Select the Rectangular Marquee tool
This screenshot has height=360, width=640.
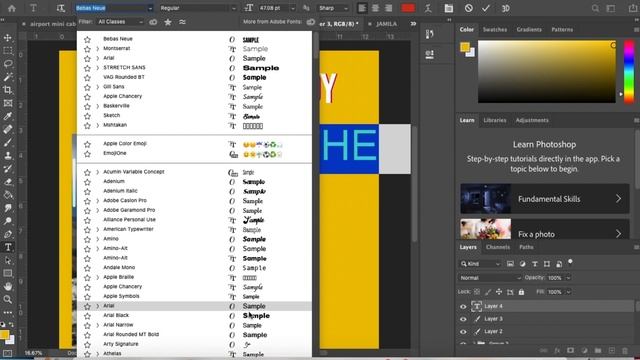coord(8,51)
